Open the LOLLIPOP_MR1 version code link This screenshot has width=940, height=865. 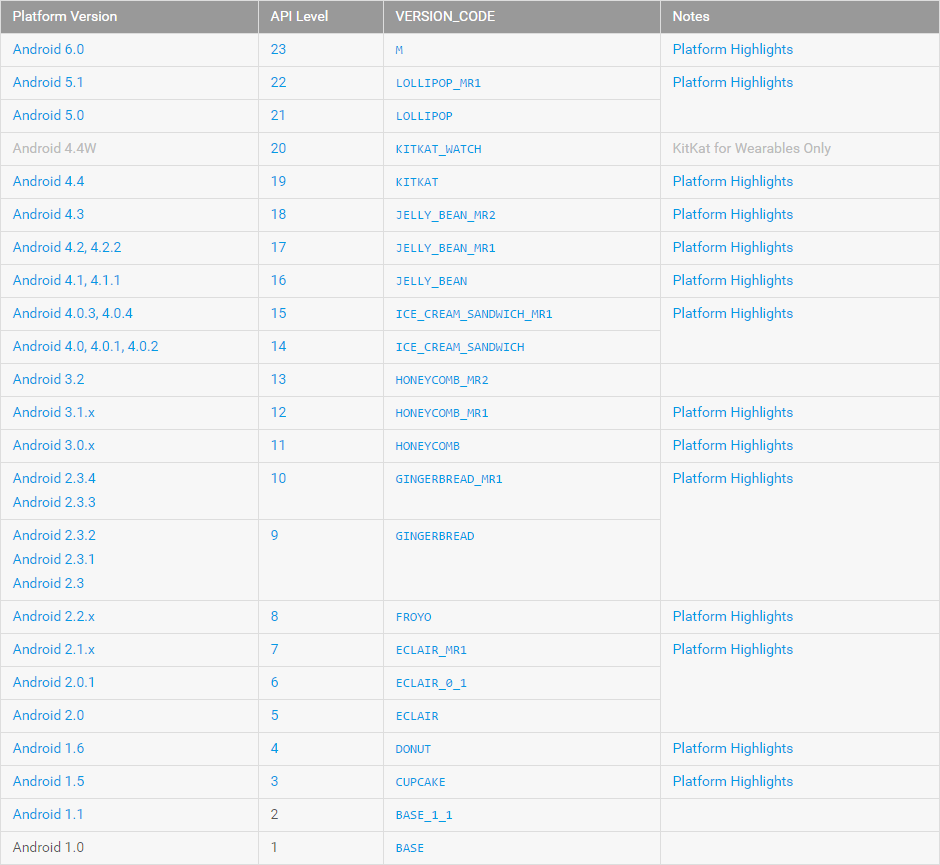(x=438, y=83)
